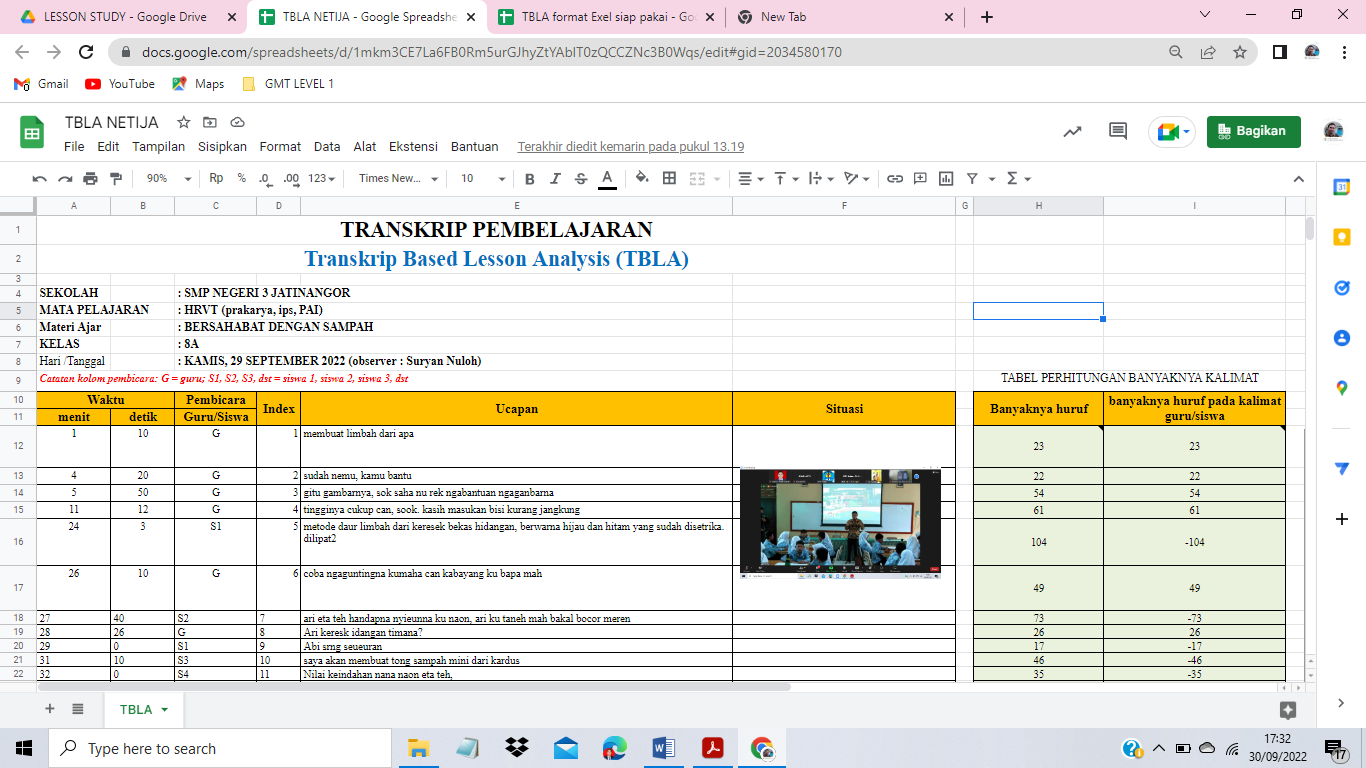The width and height of the screenshot is (1366, 768).
Task: Print the spreadsheet using printer icon
Action: click(x=90, y=178)
